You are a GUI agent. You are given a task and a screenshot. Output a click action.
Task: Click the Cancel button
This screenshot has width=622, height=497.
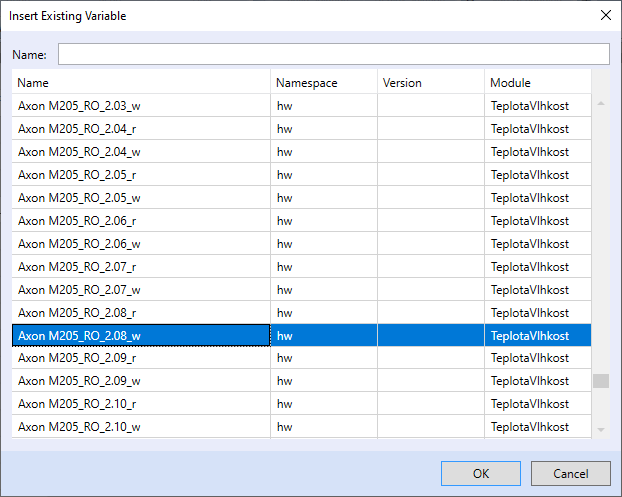point(571,473)
